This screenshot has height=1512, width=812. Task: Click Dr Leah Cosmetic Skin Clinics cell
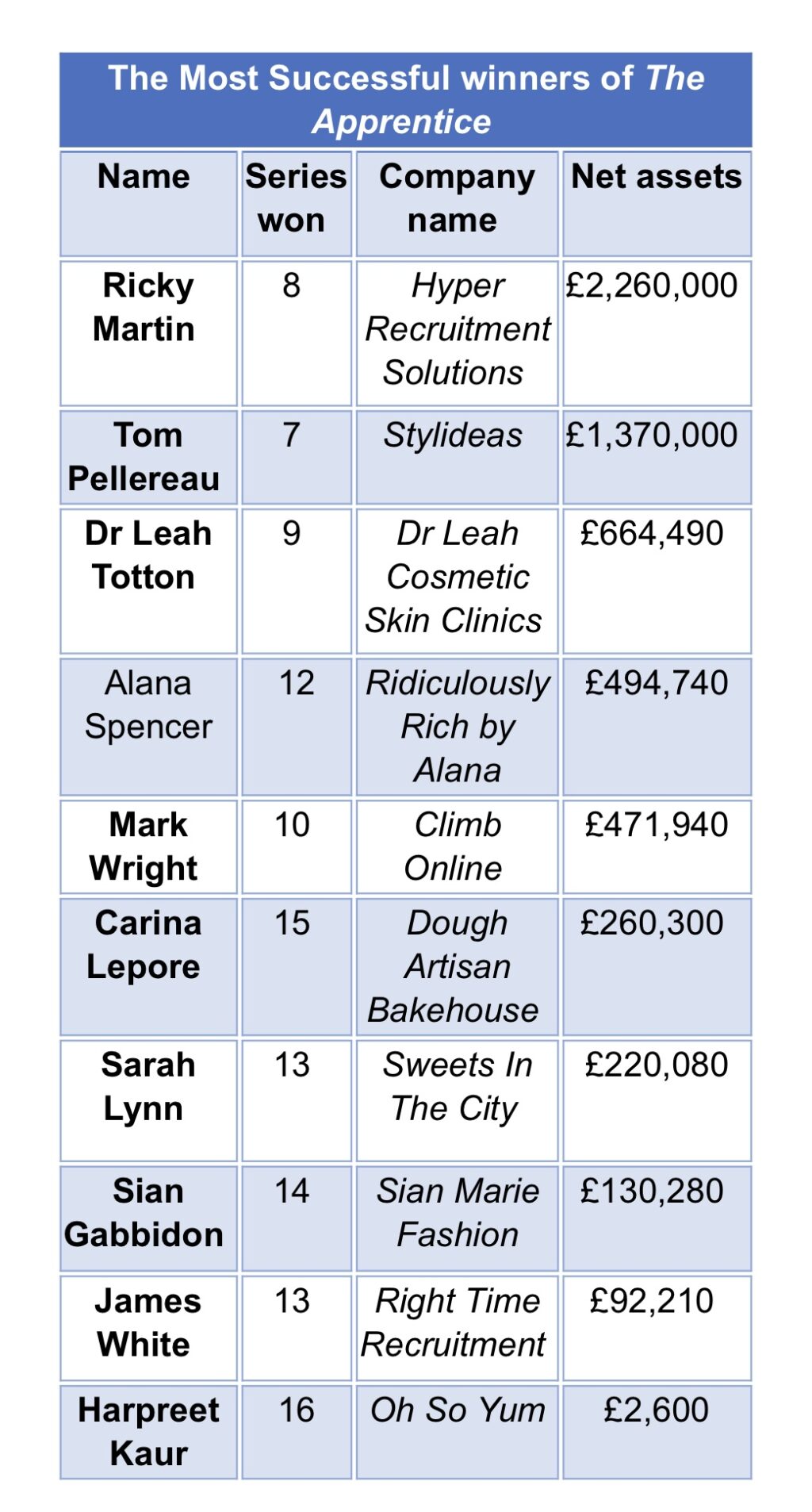(x=458, y=581)
